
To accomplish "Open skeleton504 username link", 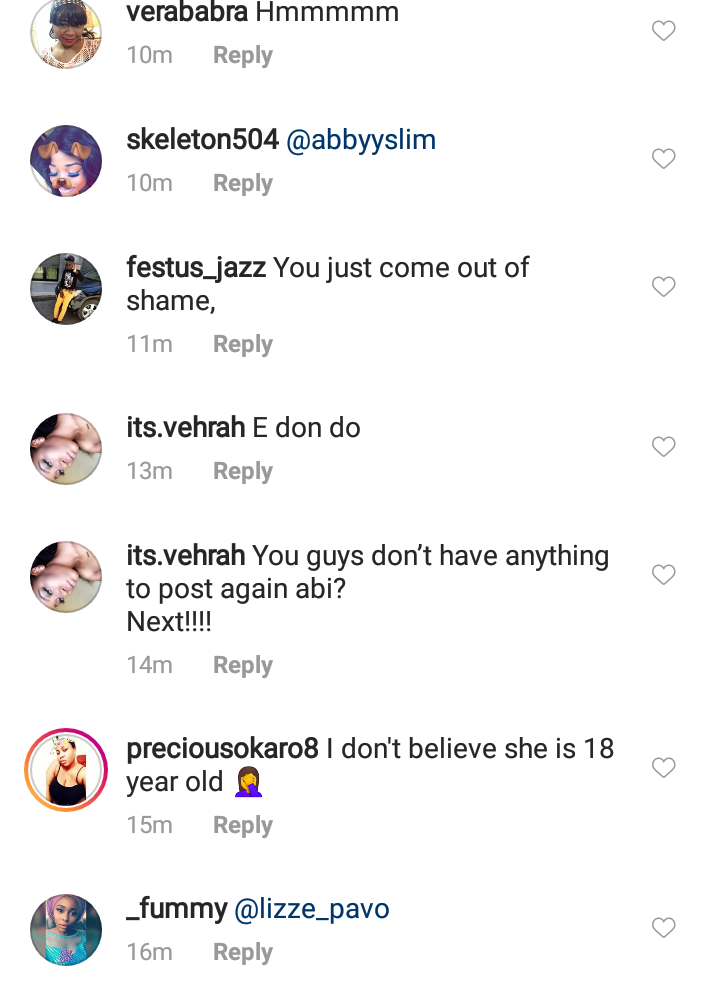I will pos(202,140).
